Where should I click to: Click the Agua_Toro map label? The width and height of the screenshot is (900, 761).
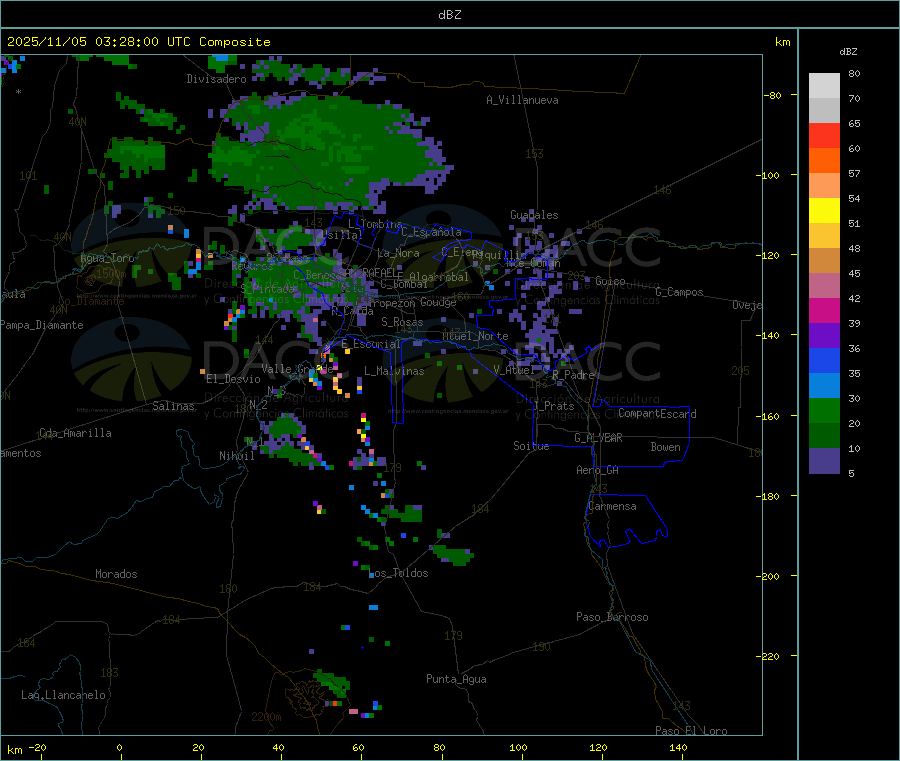click(x=107, y=258)
